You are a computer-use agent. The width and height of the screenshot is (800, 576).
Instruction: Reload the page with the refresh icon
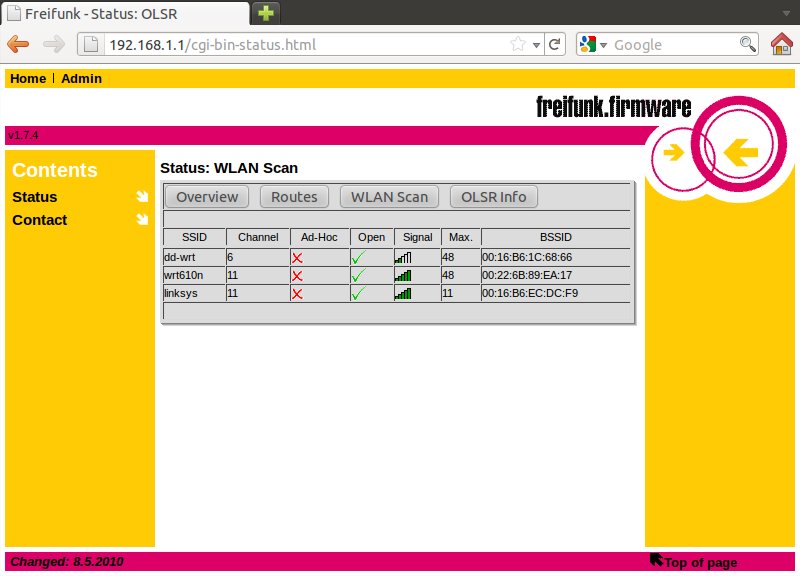click(x=555, y=44)
